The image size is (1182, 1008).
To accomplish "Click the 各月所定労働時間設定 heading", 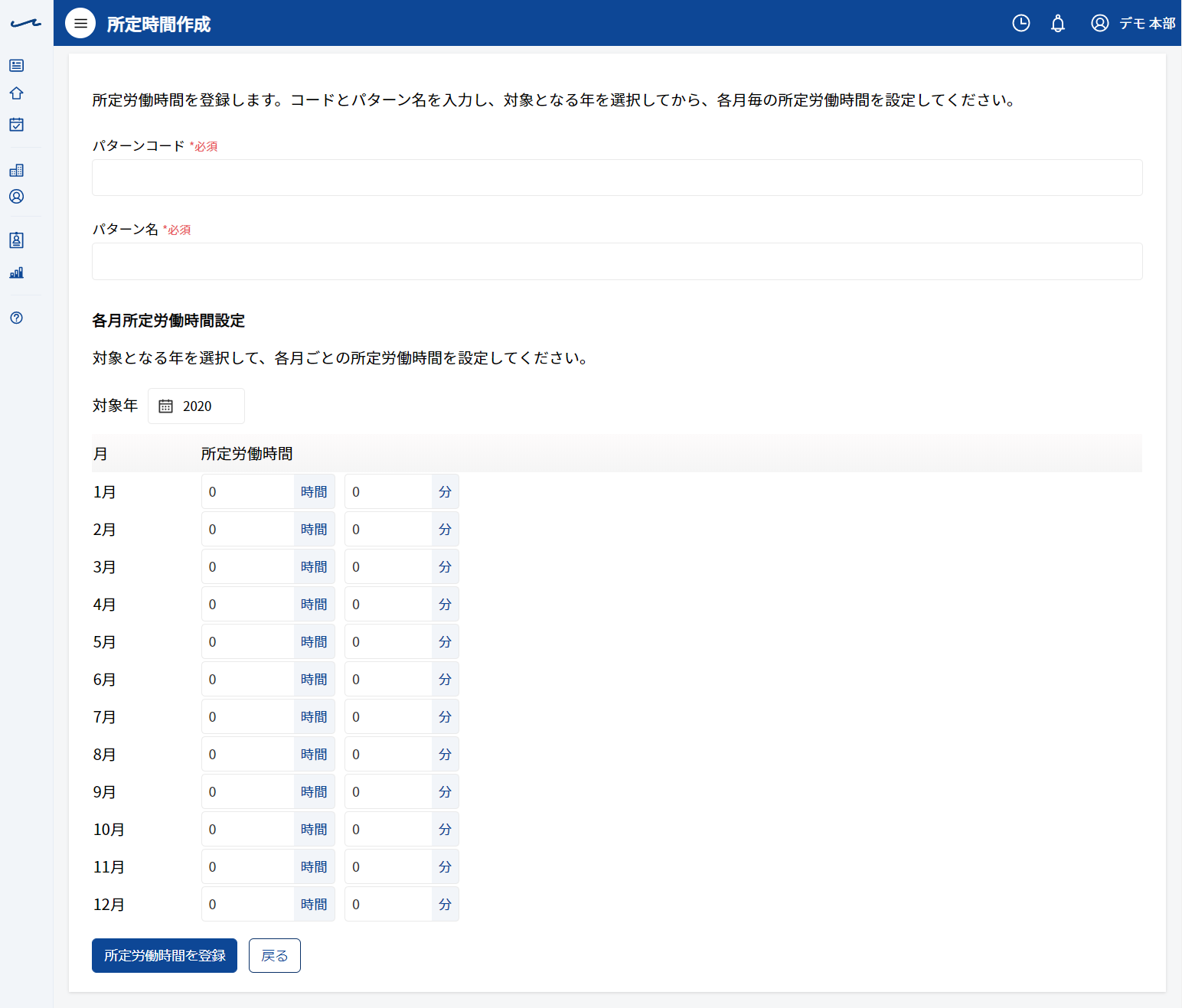I will click(168, 321).
